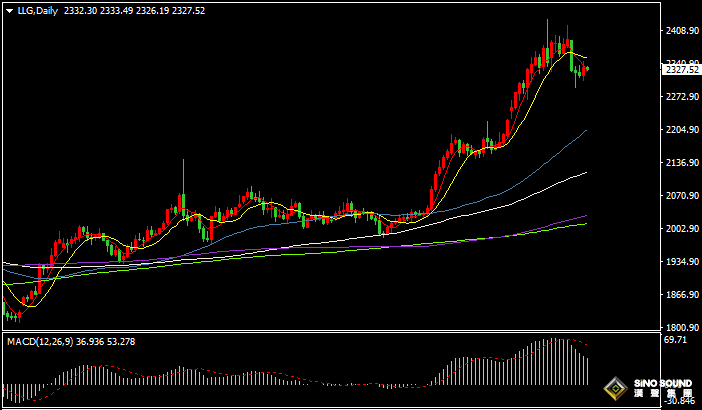Click the 1934.90 price axis label

[x=681, y=262]
